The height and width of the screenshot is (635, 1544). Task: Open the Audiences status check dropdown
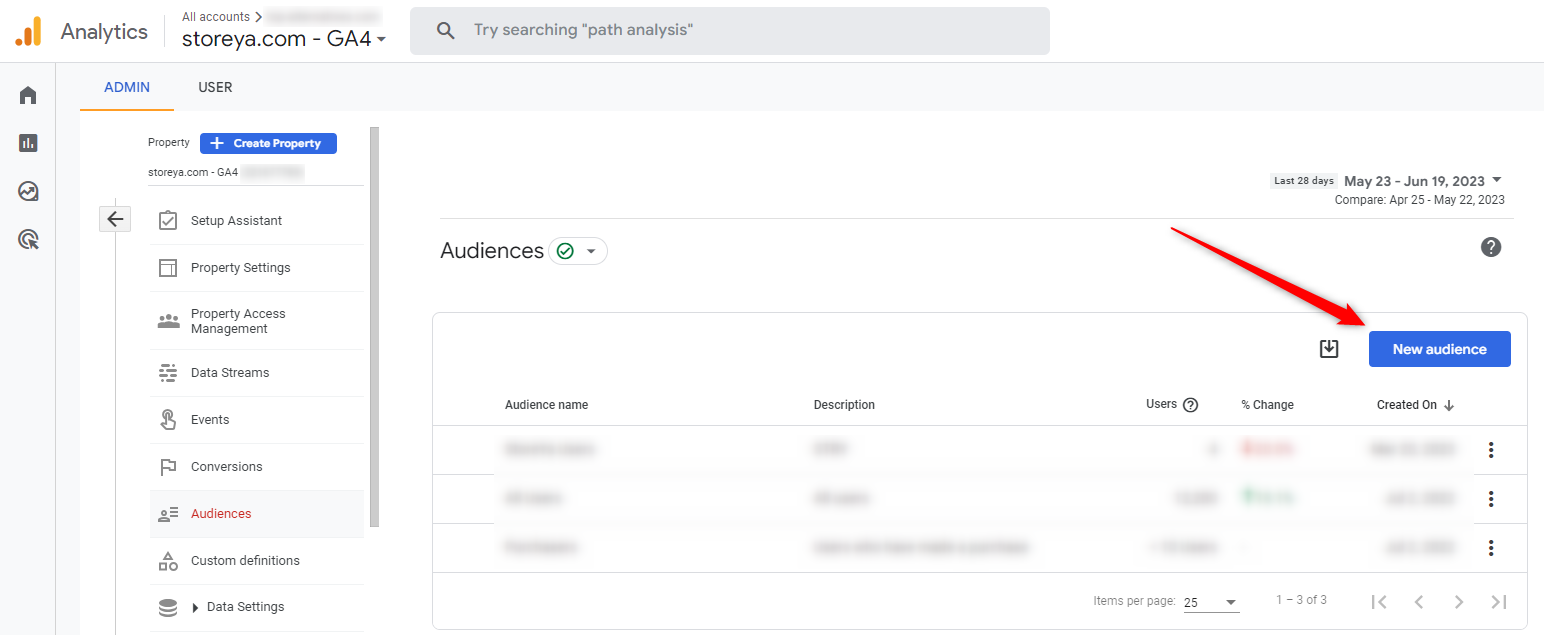(x=578, y=251)
